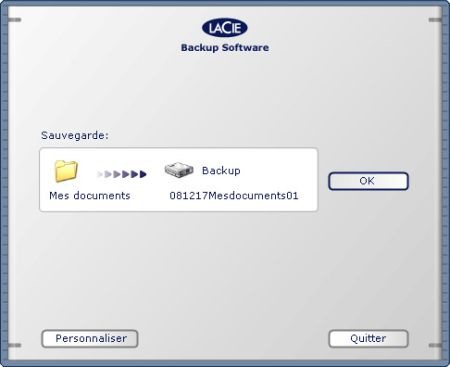Image resolution: width=450 pixels, height=367 pixels.
Task: Click the Backup drive icon
Action: click(x=179, y=170)
